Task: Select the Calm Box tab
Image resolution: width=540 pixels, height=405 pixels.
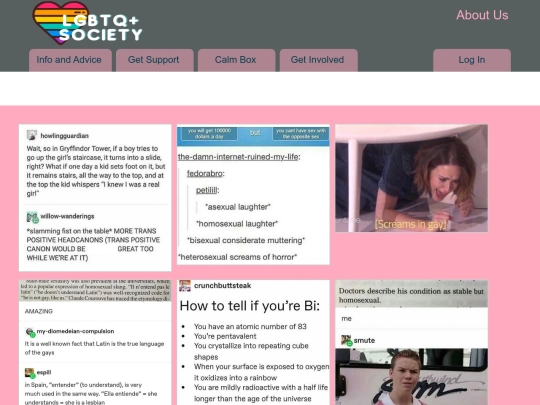Action: pyautogui.click(x=237, y=60)
